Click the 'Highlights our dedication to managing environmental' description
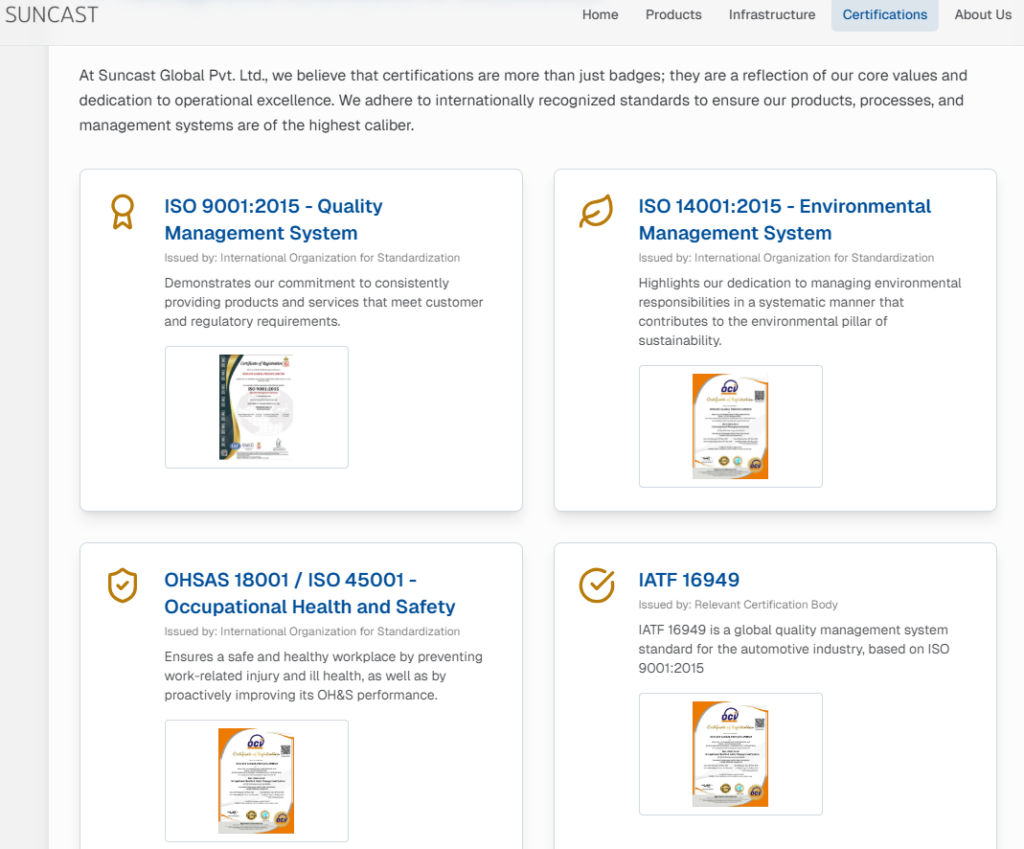Screen dimensions: 1024x849 tap(800, 312)
